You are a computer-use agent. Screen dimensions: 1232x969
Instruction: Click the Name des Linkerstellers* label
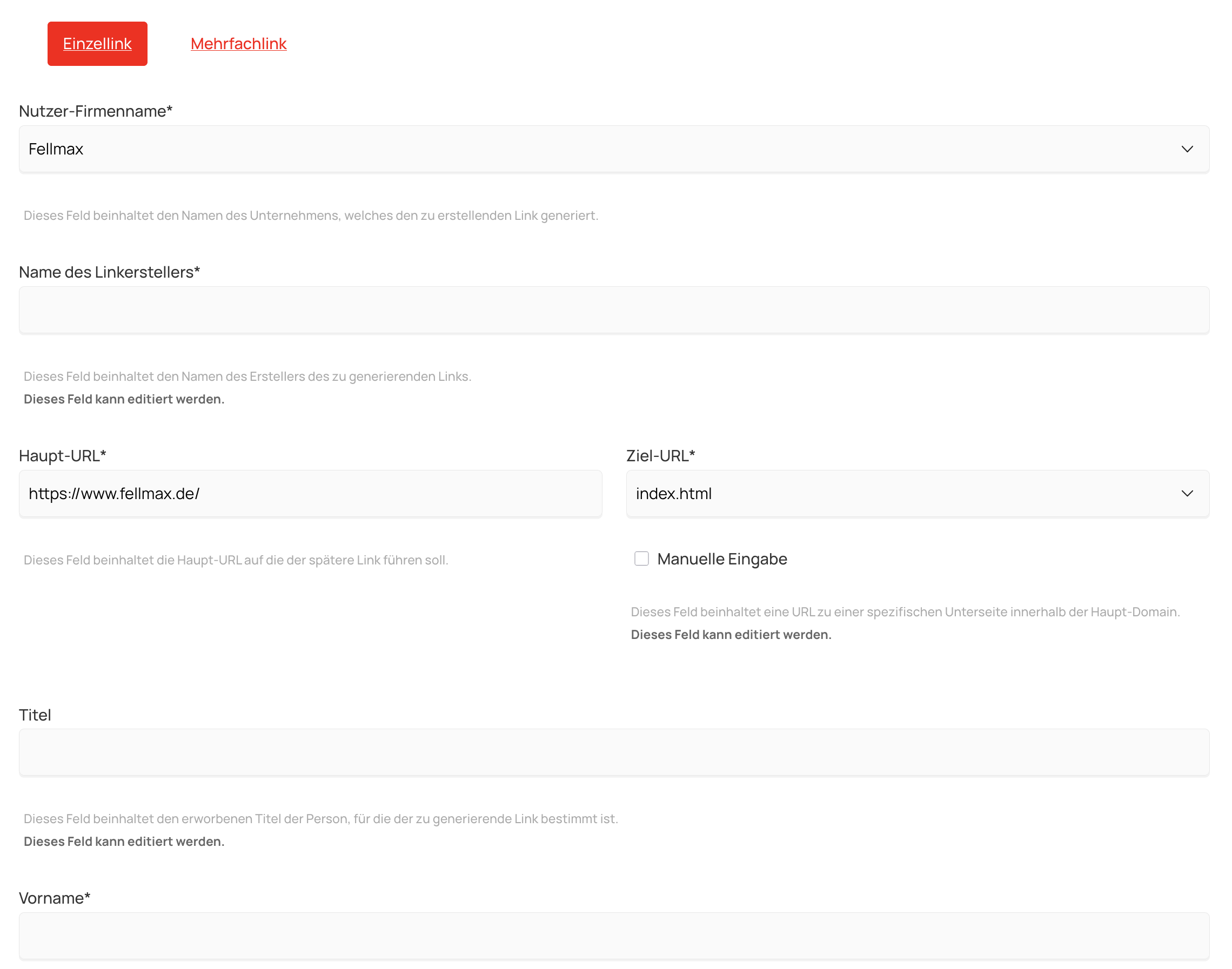(109, 272)
